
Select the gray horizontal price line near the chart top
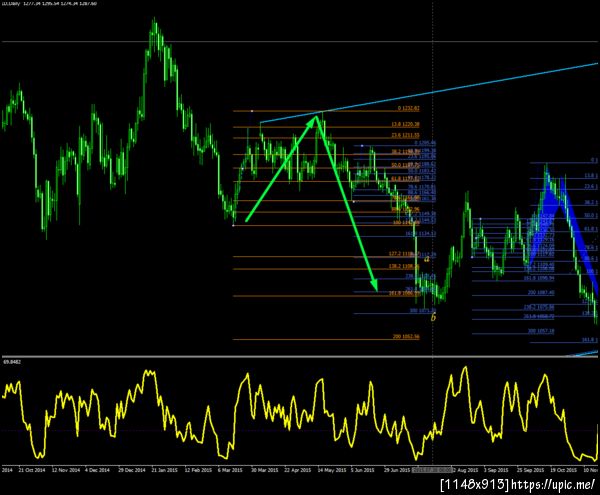click(x=300, y=41)
